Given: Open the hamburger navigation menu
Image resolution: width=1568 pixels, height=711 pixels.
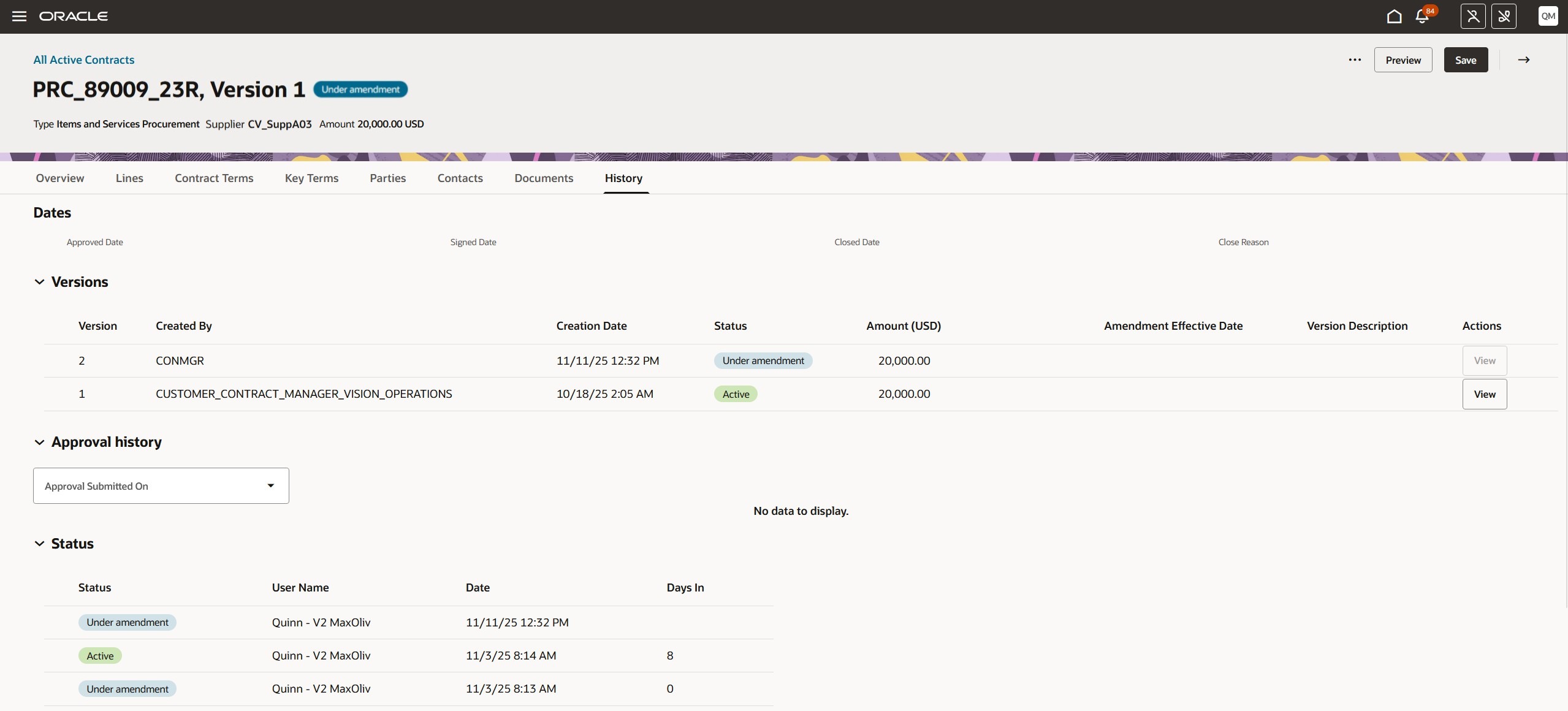Looking at the screenshot, I should (19, 17).
